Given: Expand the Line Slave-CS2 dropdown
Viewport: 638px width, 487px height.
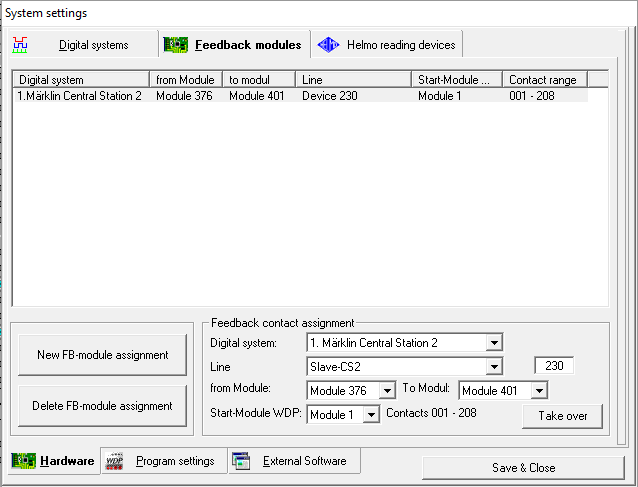Looking at the screenshot, I should pos(494,367).
